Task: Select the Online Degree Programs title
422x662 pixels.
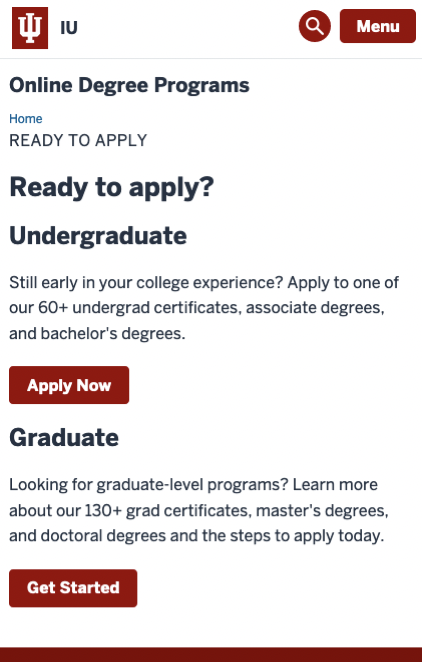Action: (130, 85)
